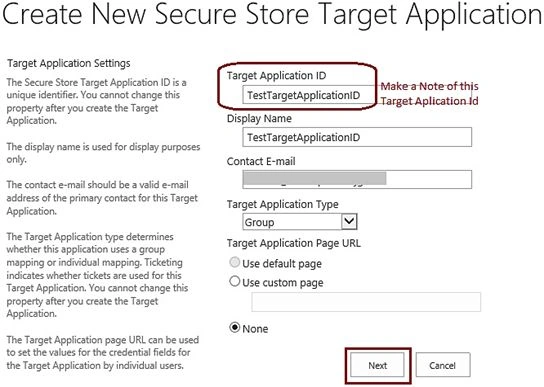Click the Create New Secure Store page title
Image resolution: width=544 pixels, height=387 pixels.
[x=272, y=15]
